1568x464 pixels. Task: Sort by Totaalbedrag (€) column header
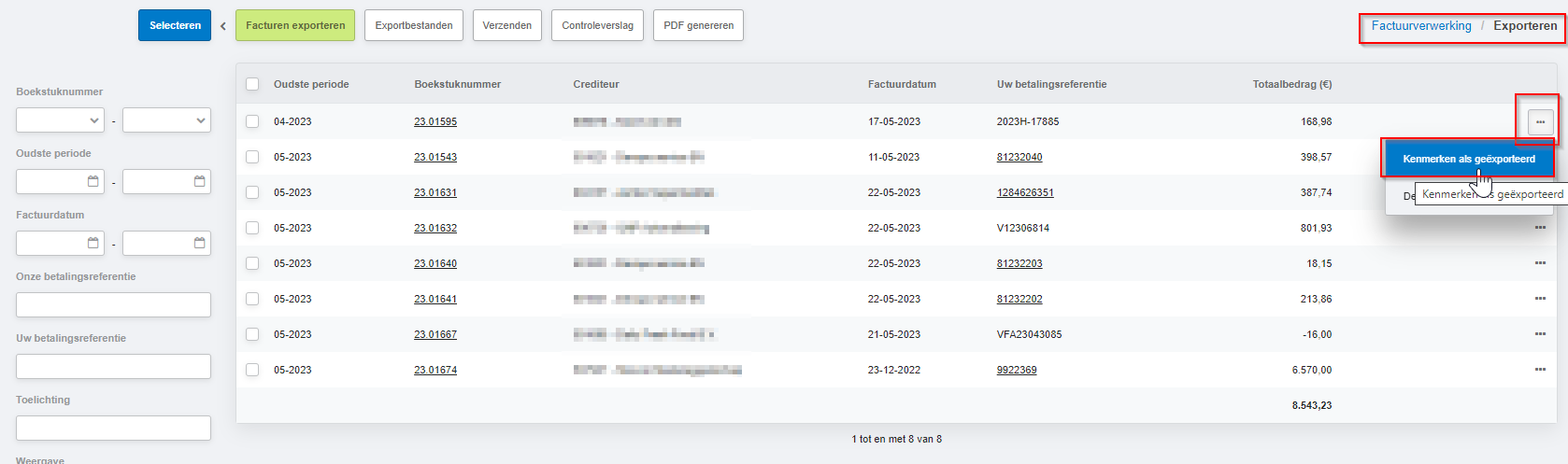click(1292, 84)
